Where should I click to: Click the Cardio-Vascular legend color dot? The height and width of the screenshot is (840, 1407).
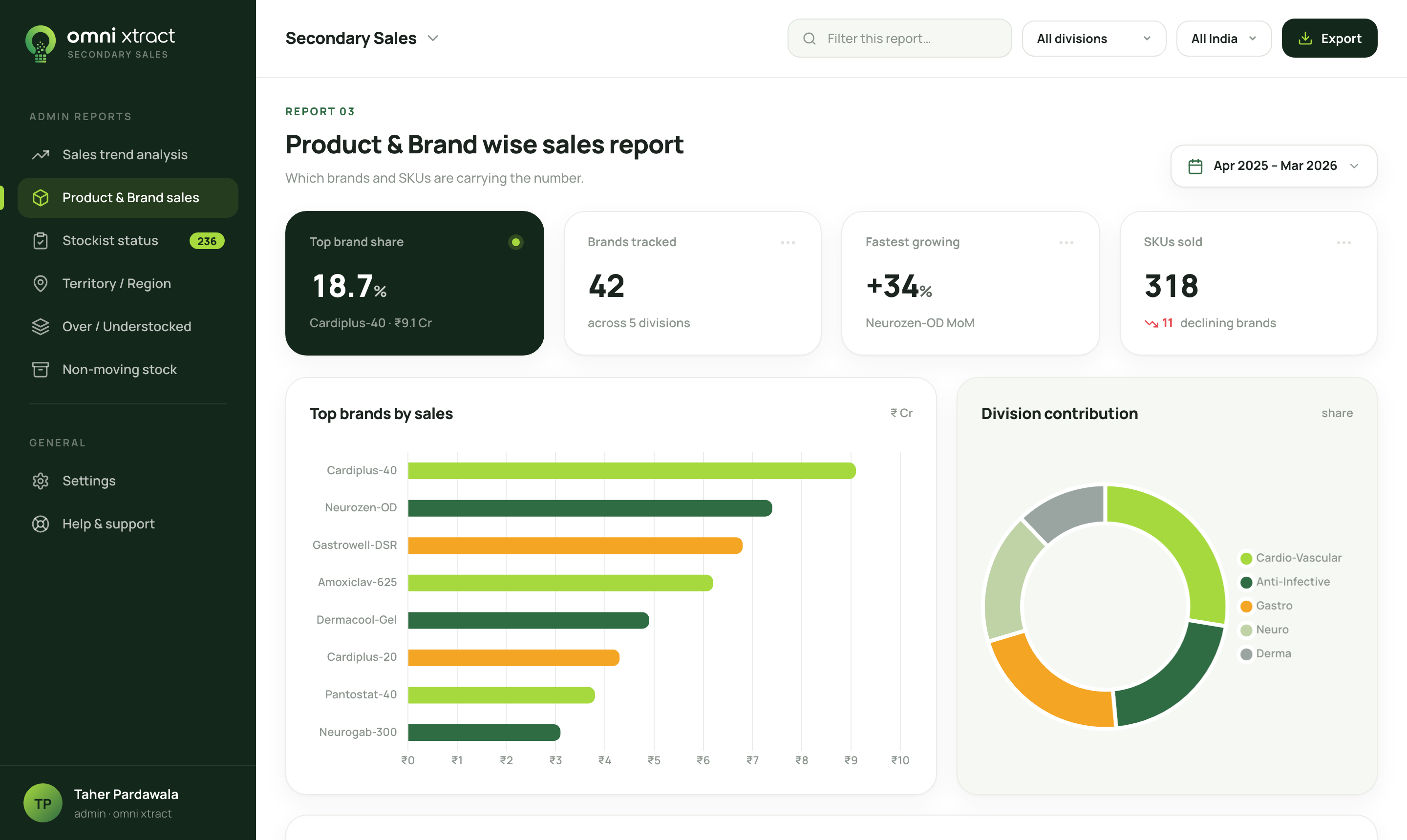1246,559
